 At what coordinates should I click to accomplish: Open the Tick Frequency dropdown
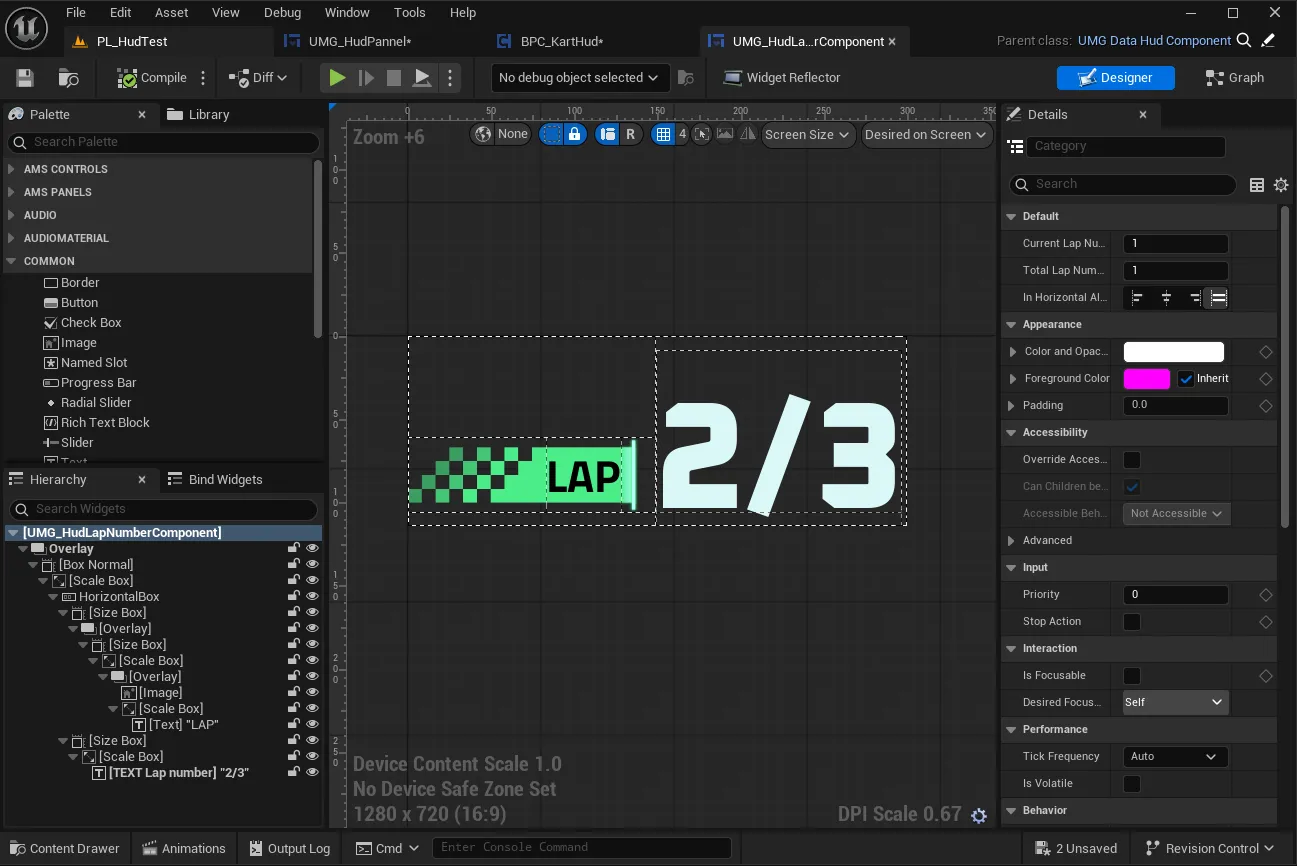coord(1174,757)
